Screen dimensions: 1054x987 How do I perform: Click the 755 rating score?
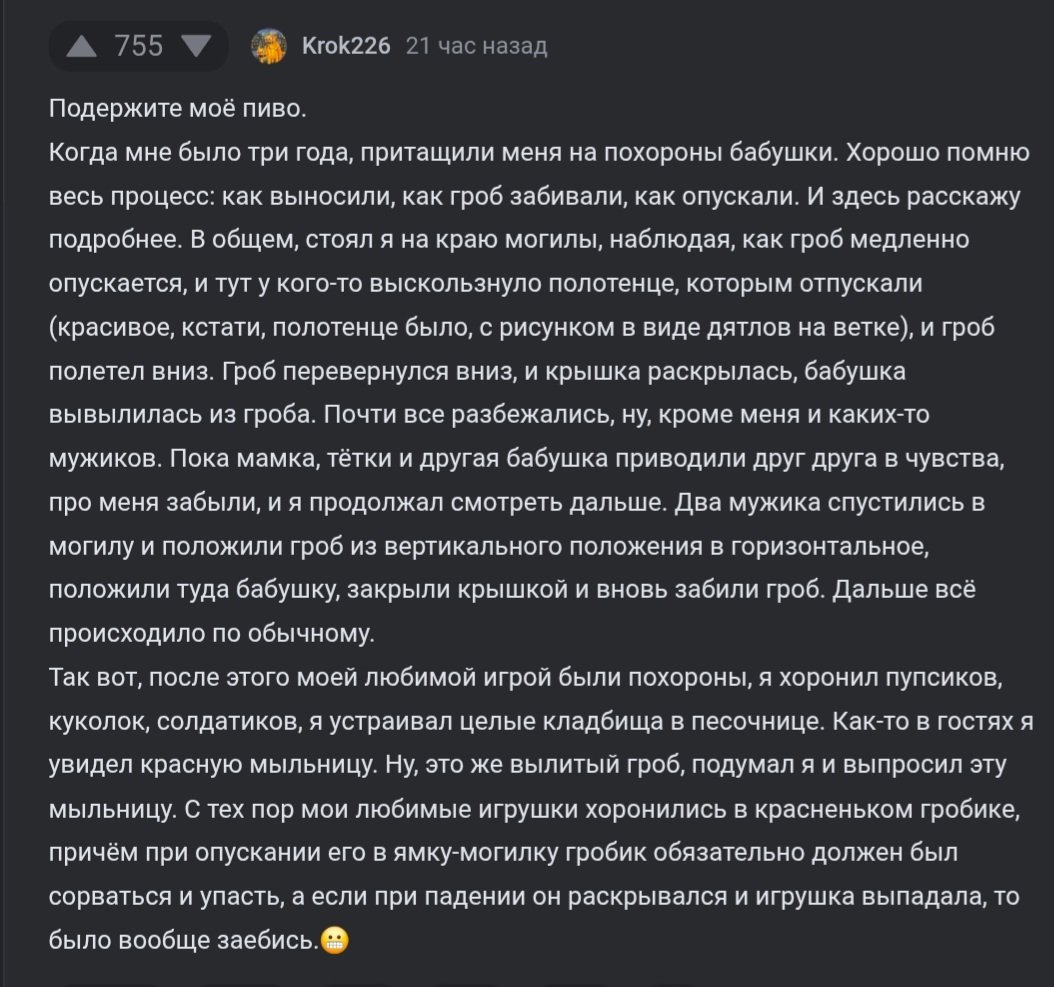coord(140,46)
